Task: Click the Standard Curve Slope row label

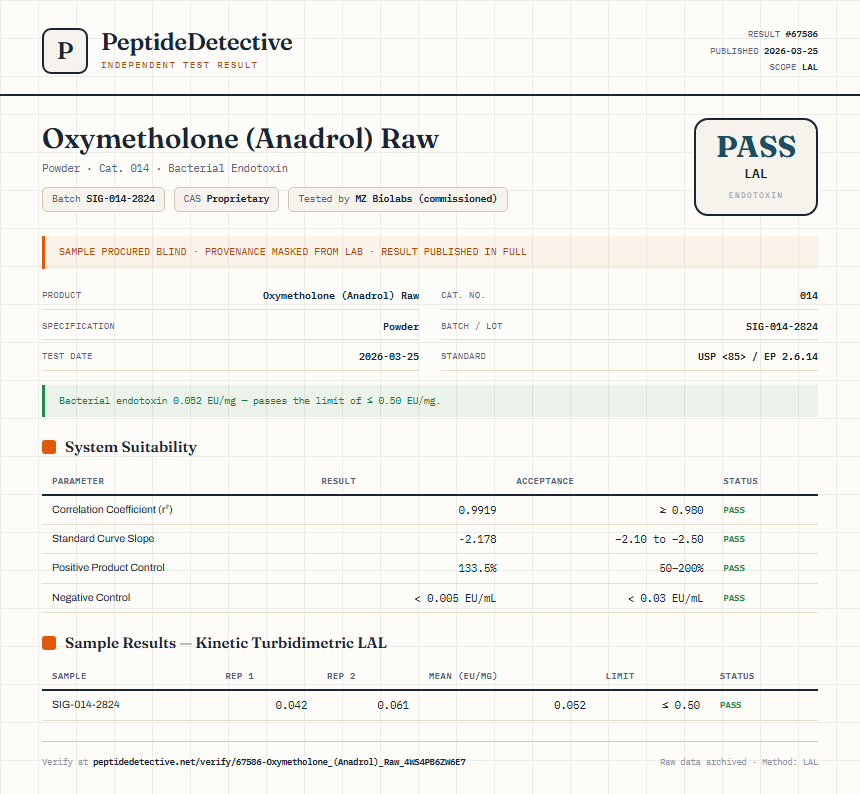Action: (x=103, y=538)
